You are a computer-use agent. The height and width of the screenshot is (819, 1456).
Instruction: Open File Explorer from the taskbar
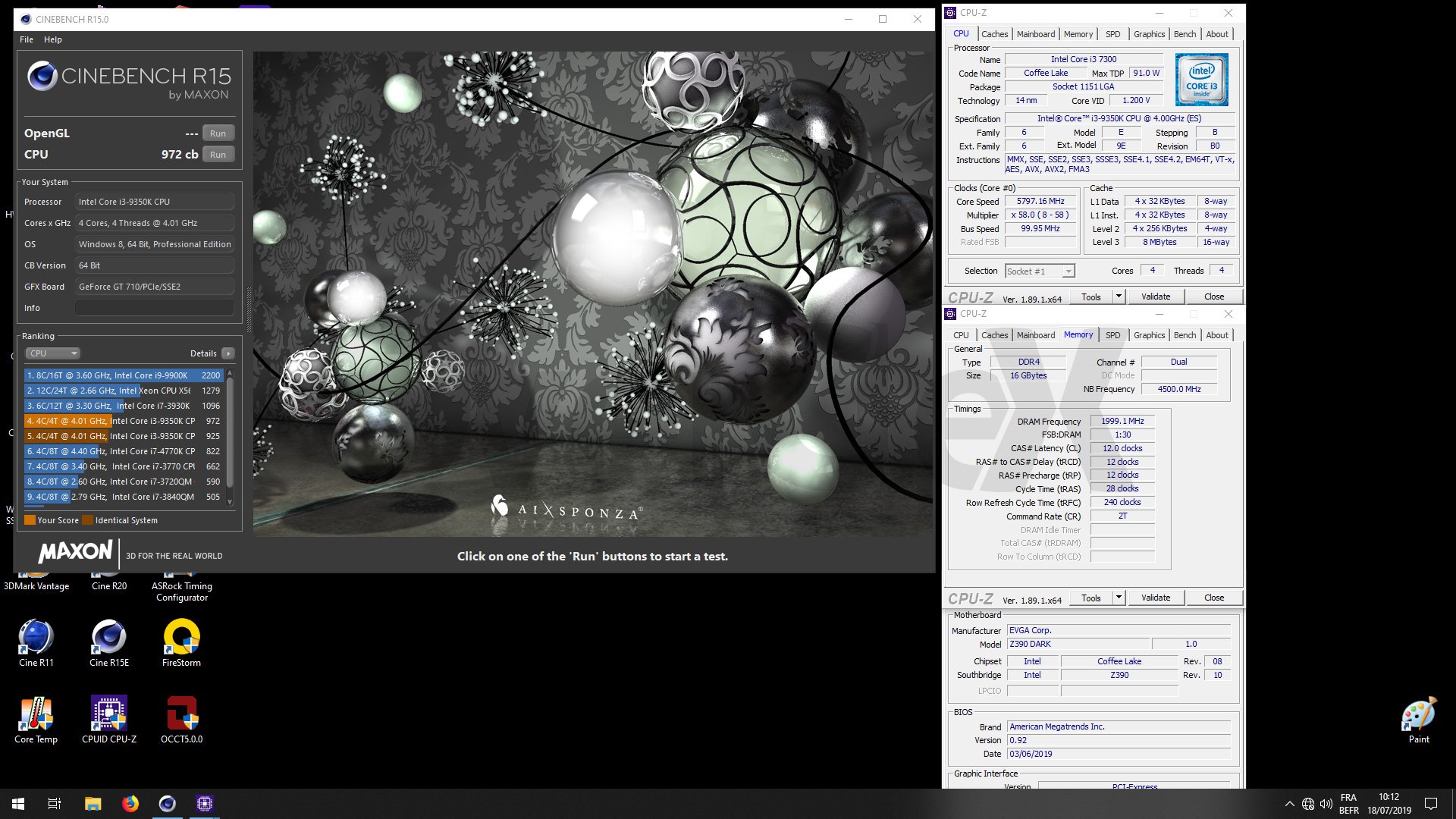[93, 804]
